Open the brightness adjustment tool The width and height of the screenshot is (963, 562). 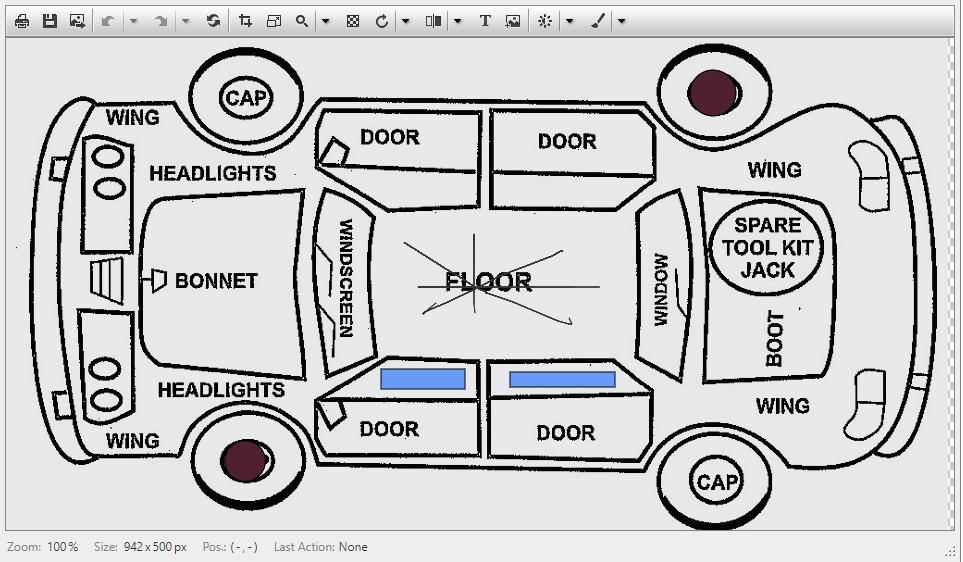click(544, 21)
